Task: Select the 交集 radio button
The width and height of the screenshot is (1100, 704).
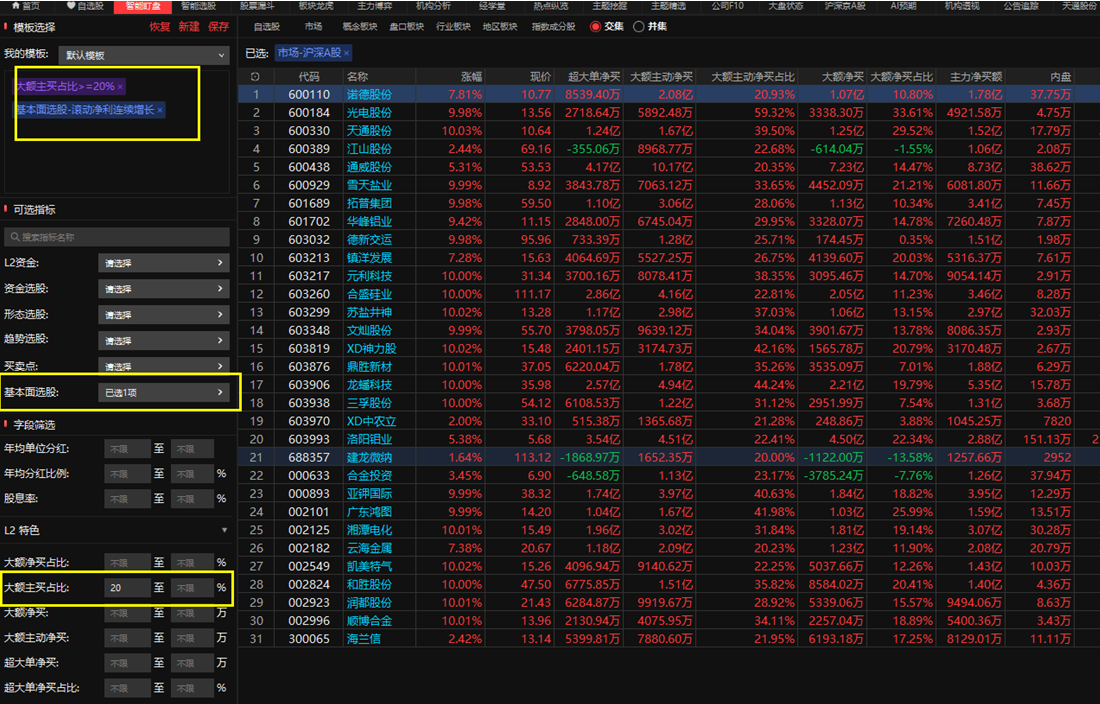Action: pyautogui.click(x=596, y=27)
